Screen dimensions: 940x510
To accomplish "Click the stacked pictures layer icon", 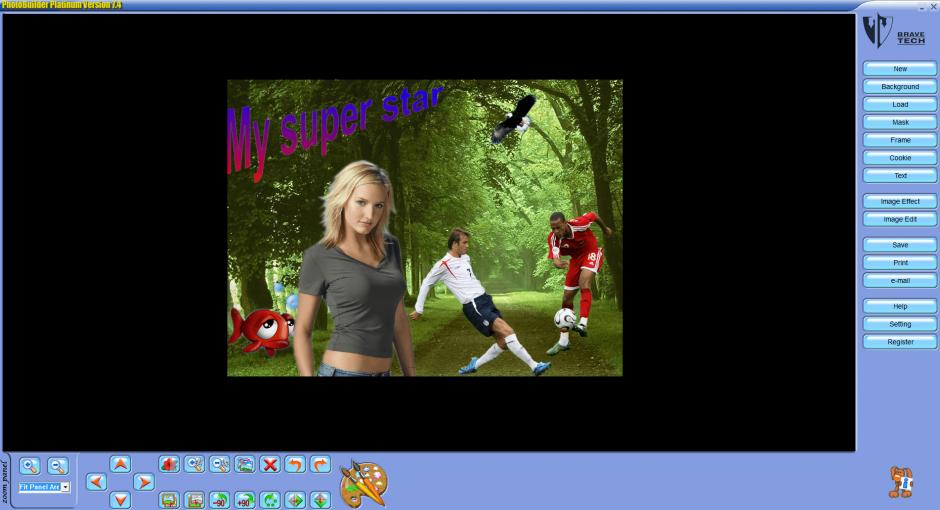I will pyautogui.click(x=245, y=464).
